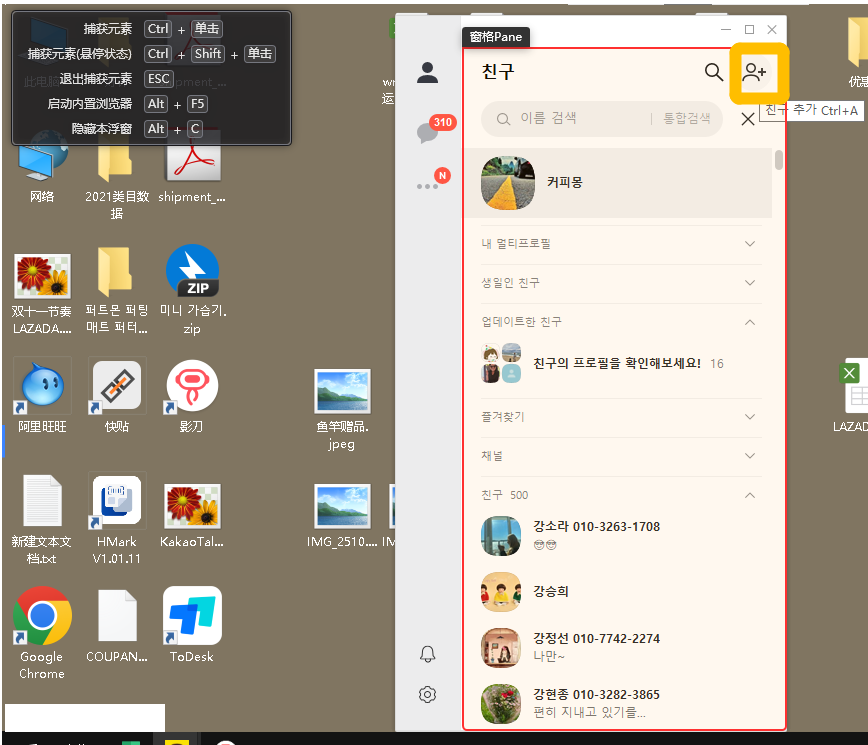Screen dimensions: 868x745
Task: Select the 快贴 shortcut icon
Action: point(117,397)
